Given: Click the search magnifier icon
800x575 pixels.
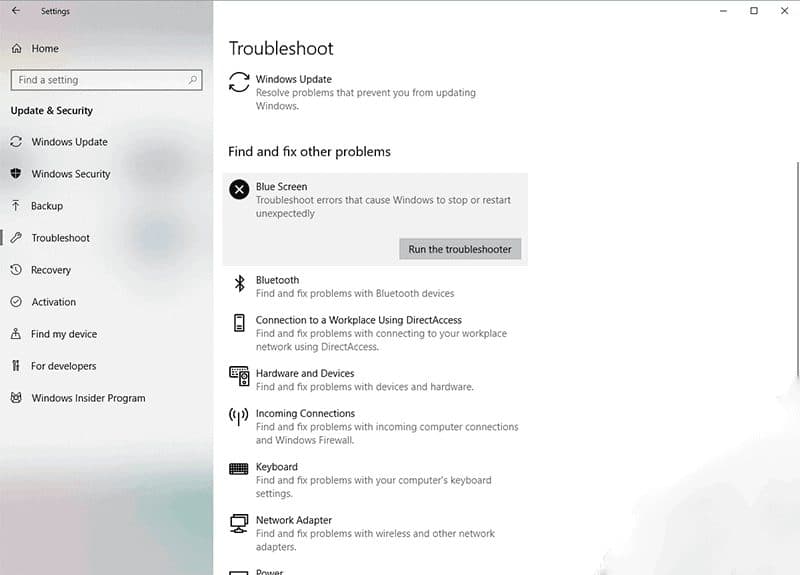Looking at the screenshot, I should coord(192,80).
